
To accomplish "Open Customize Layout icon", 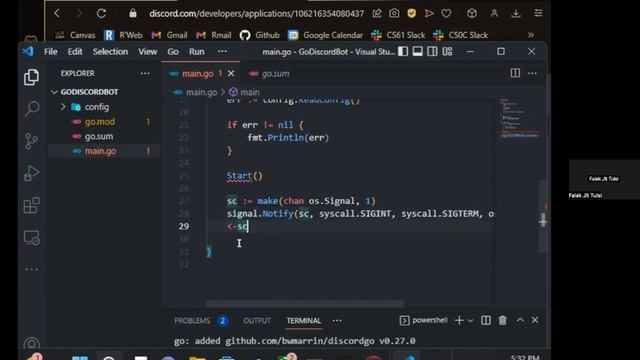I will tap(447, 51).
